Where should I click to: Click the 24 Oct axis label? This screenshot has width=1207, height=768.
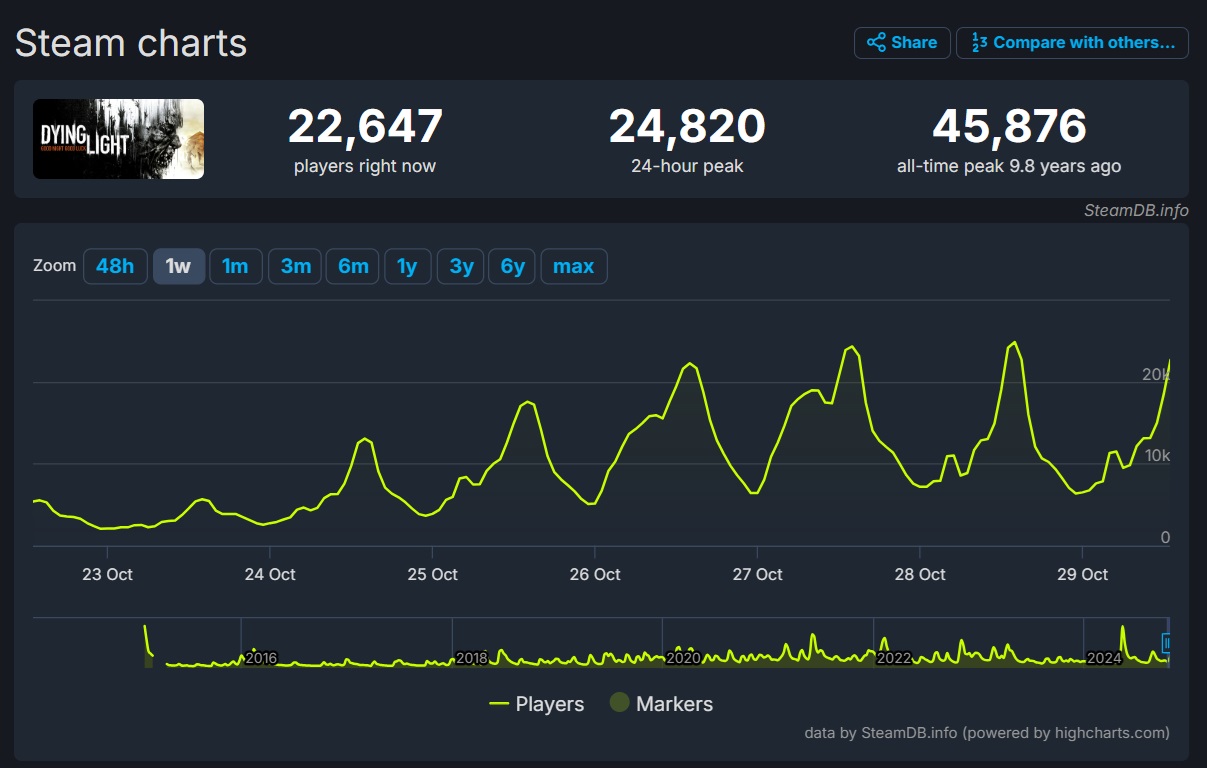pos(270,574)
